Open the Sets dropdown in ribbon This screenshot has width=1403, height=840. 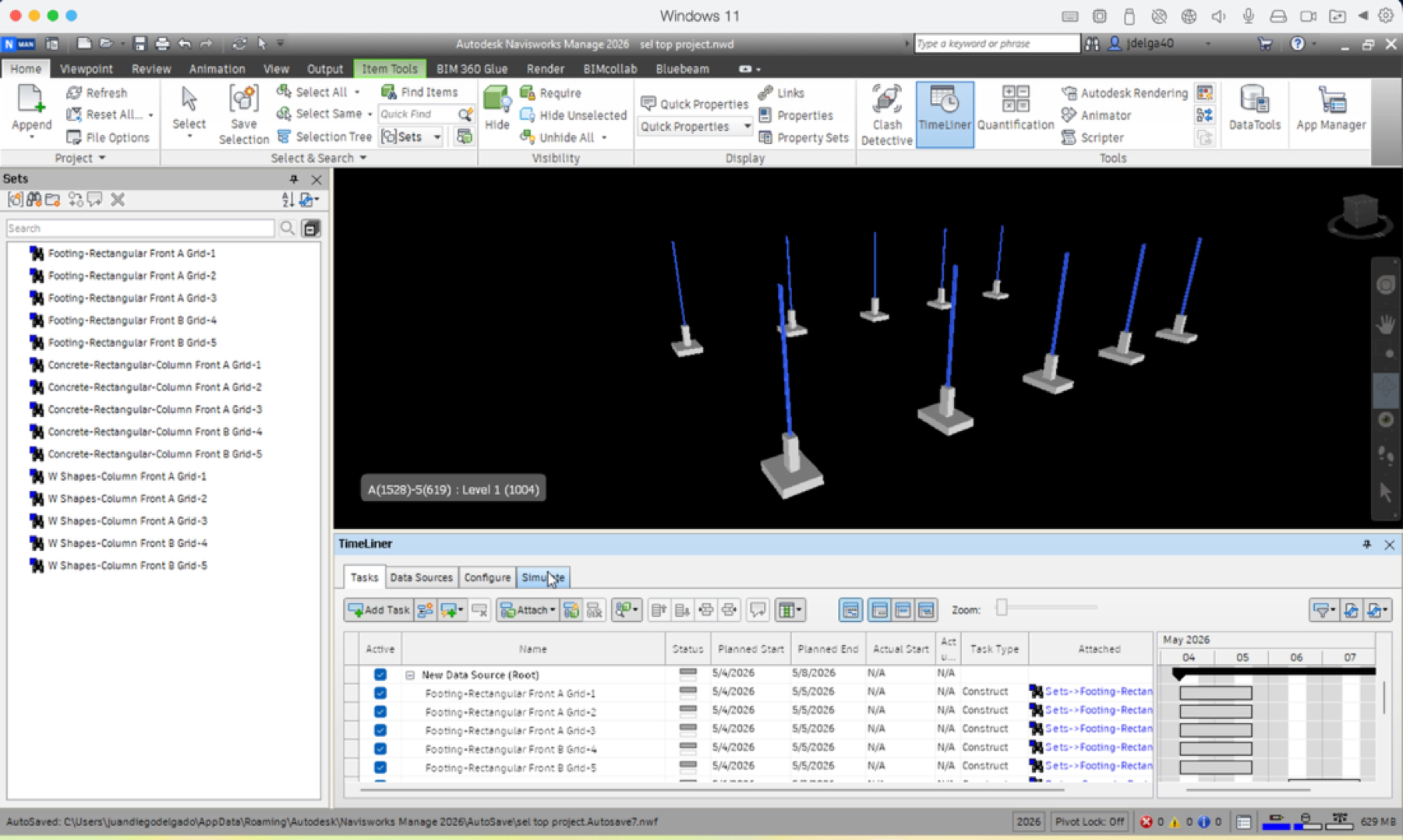point(437,137)
